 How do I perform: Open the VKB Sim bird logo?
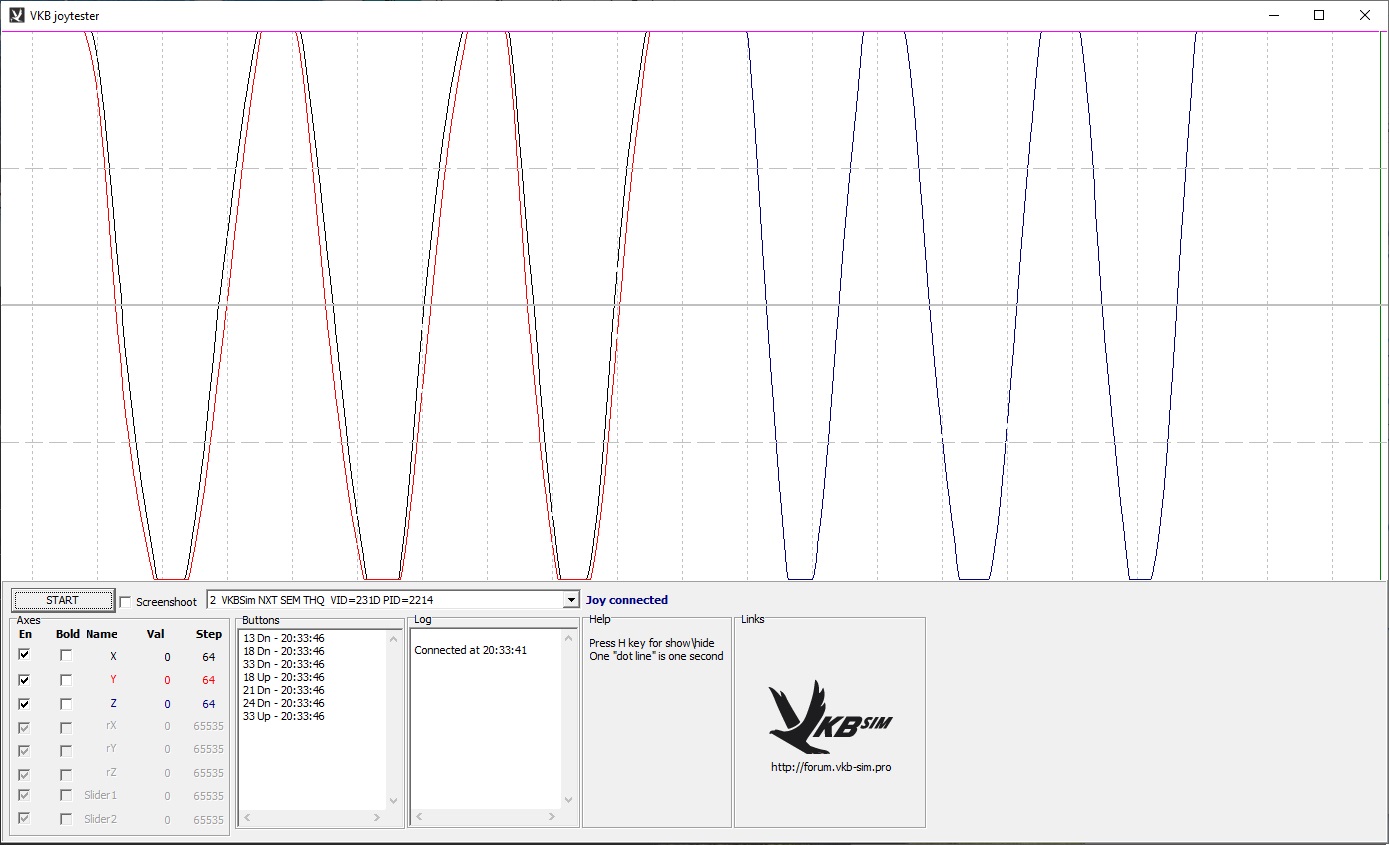830,717
